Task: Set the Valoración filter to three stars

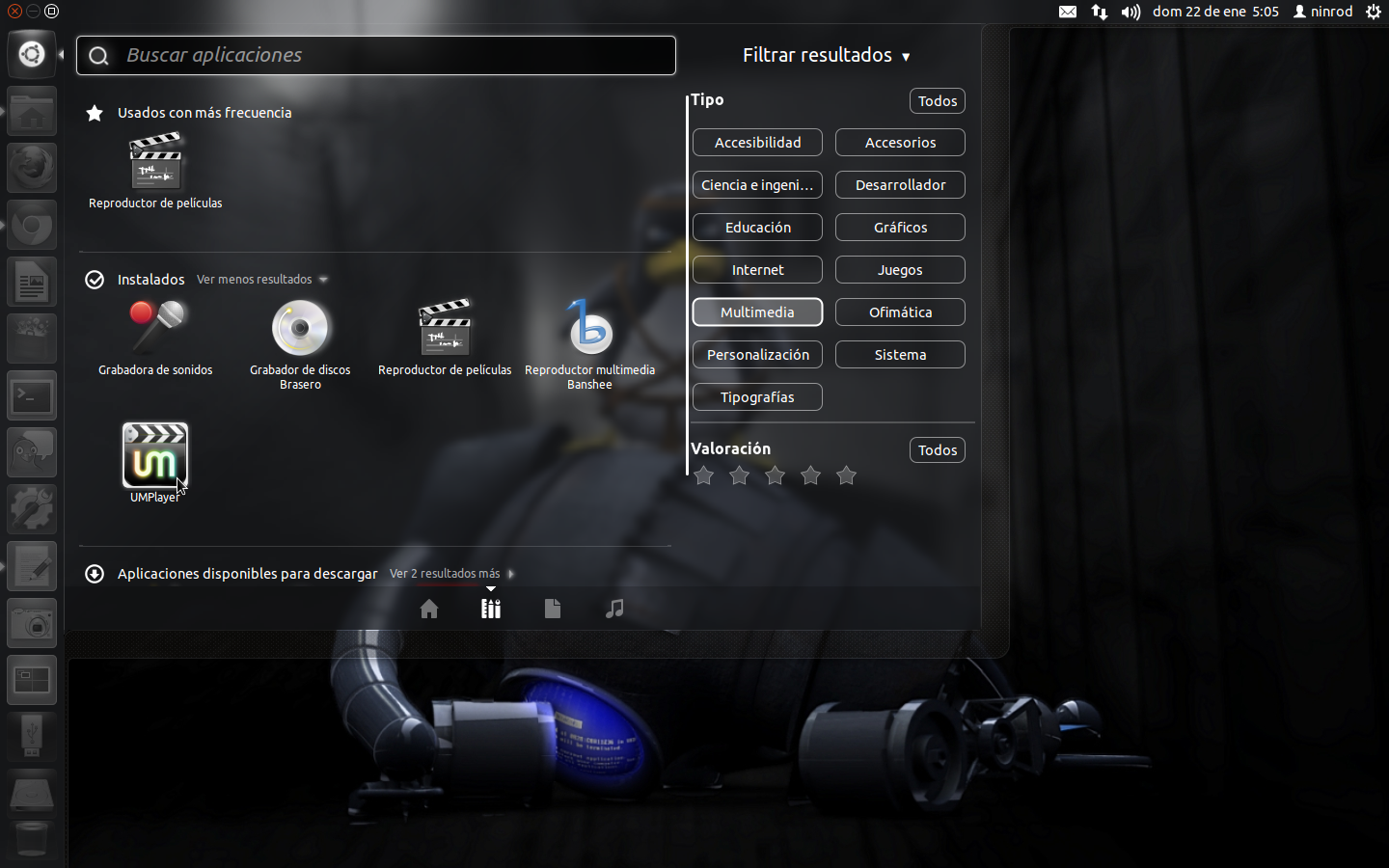Action: [775, 475]
